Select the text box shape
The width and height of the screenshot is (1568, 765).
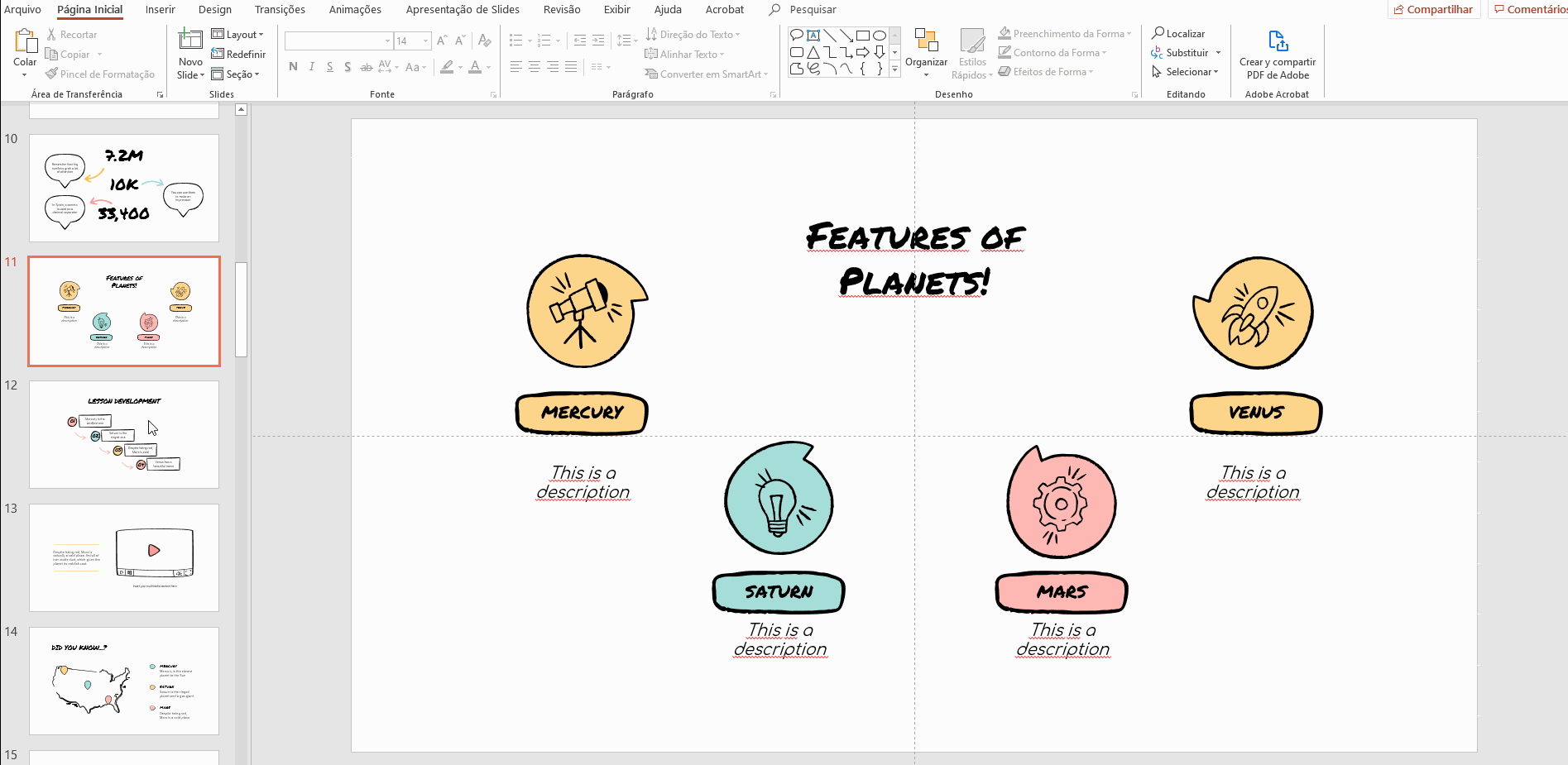point(813,36)
